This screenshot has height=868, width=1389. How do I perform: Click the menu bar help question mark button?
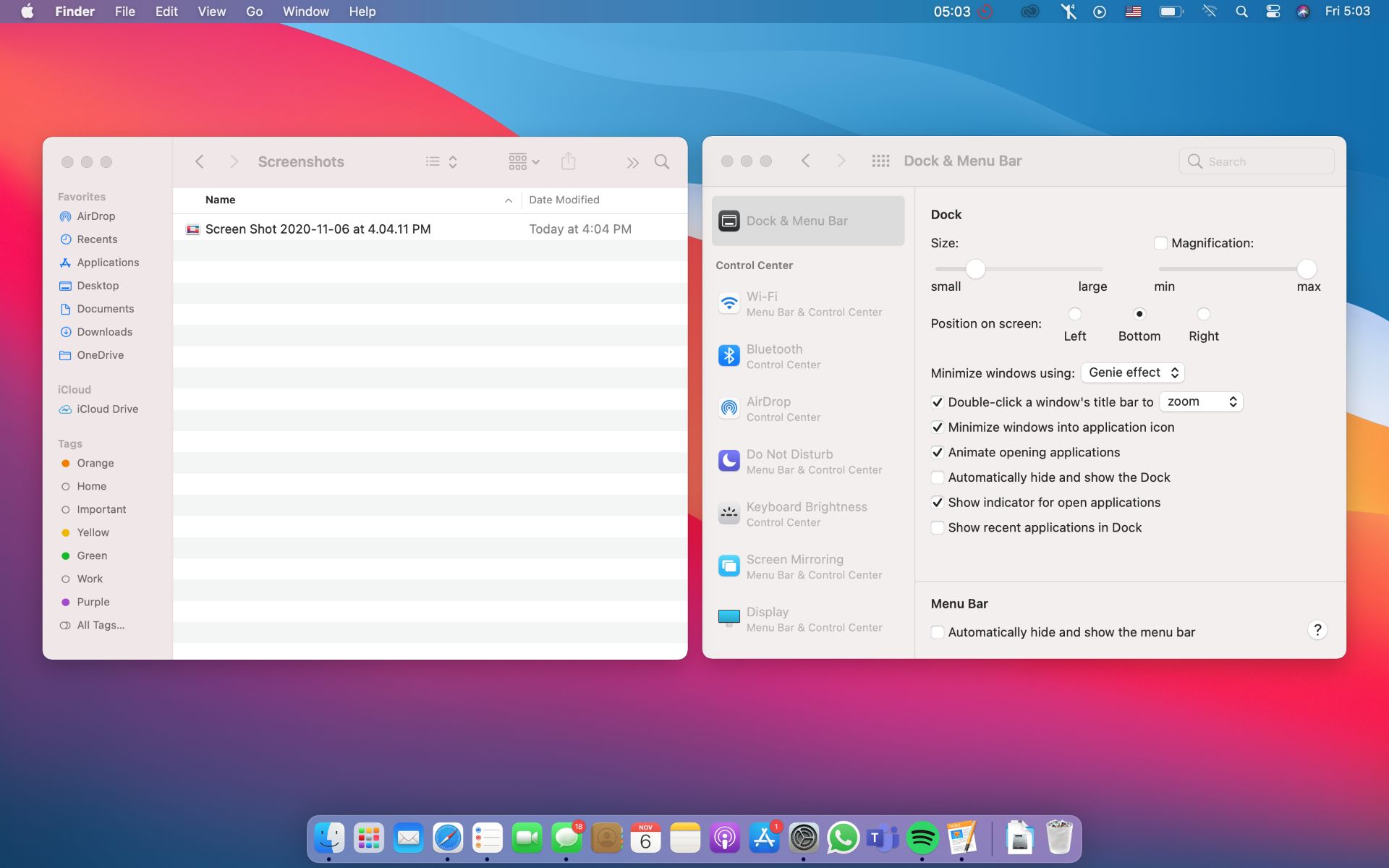(1317, 629)
